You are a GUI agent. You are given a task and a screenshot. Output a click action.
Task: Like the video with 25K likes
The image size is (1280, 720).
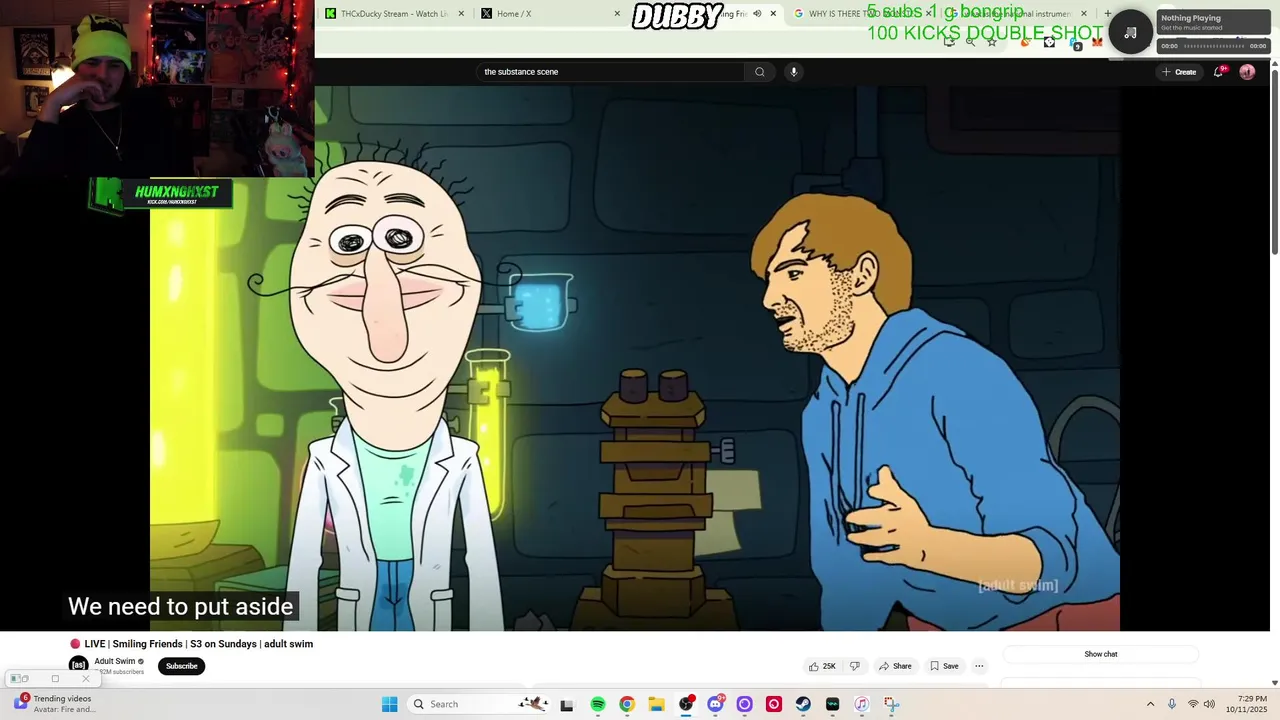point(822,666)
